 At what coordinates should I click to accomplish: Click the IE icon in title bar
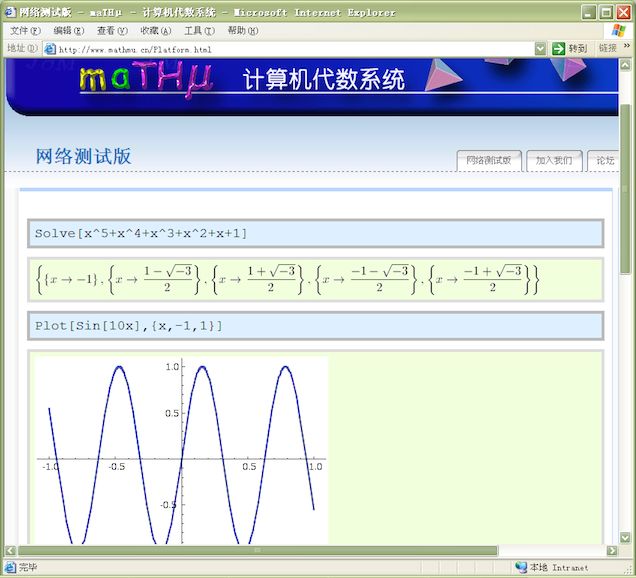point(10,12)
